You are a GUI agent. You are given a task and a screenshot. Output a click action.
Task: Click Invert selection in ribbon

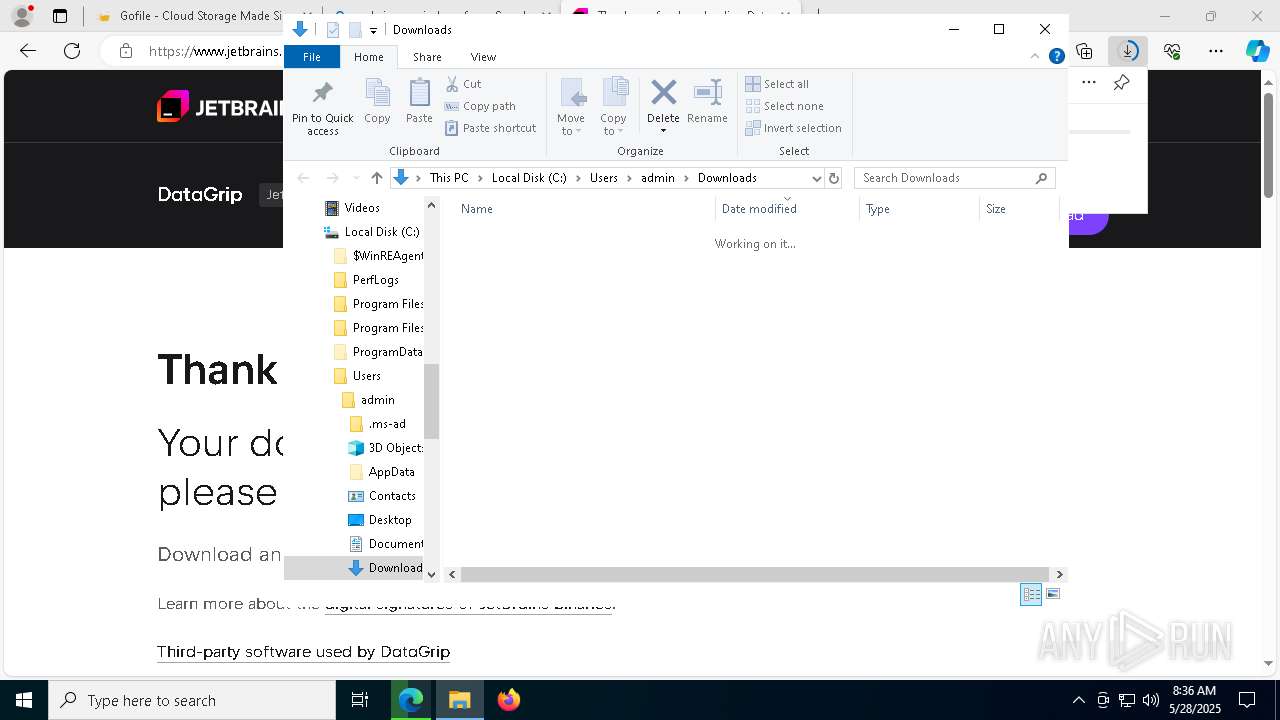[794, 128]
